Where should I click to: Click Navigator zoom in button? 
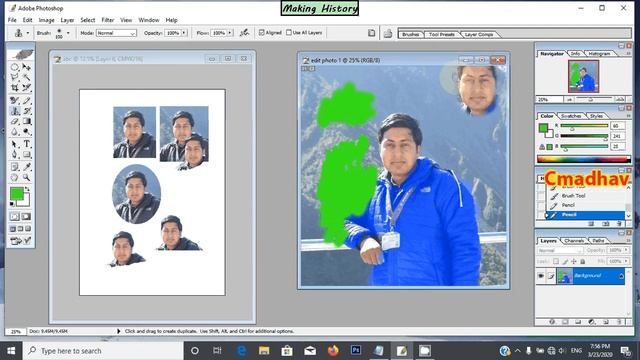(x=620, y=99)
